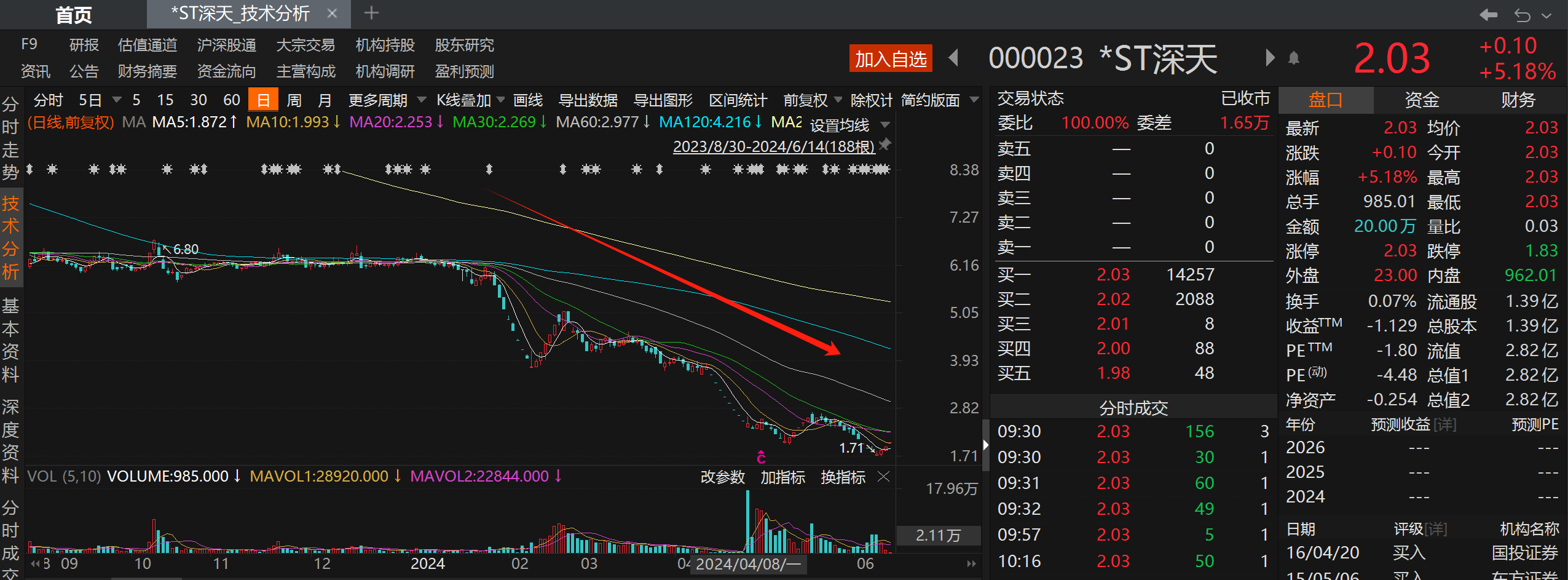Click 加指标 button
This screenshot has width=1568, height=580.
[x=783, y=477]
